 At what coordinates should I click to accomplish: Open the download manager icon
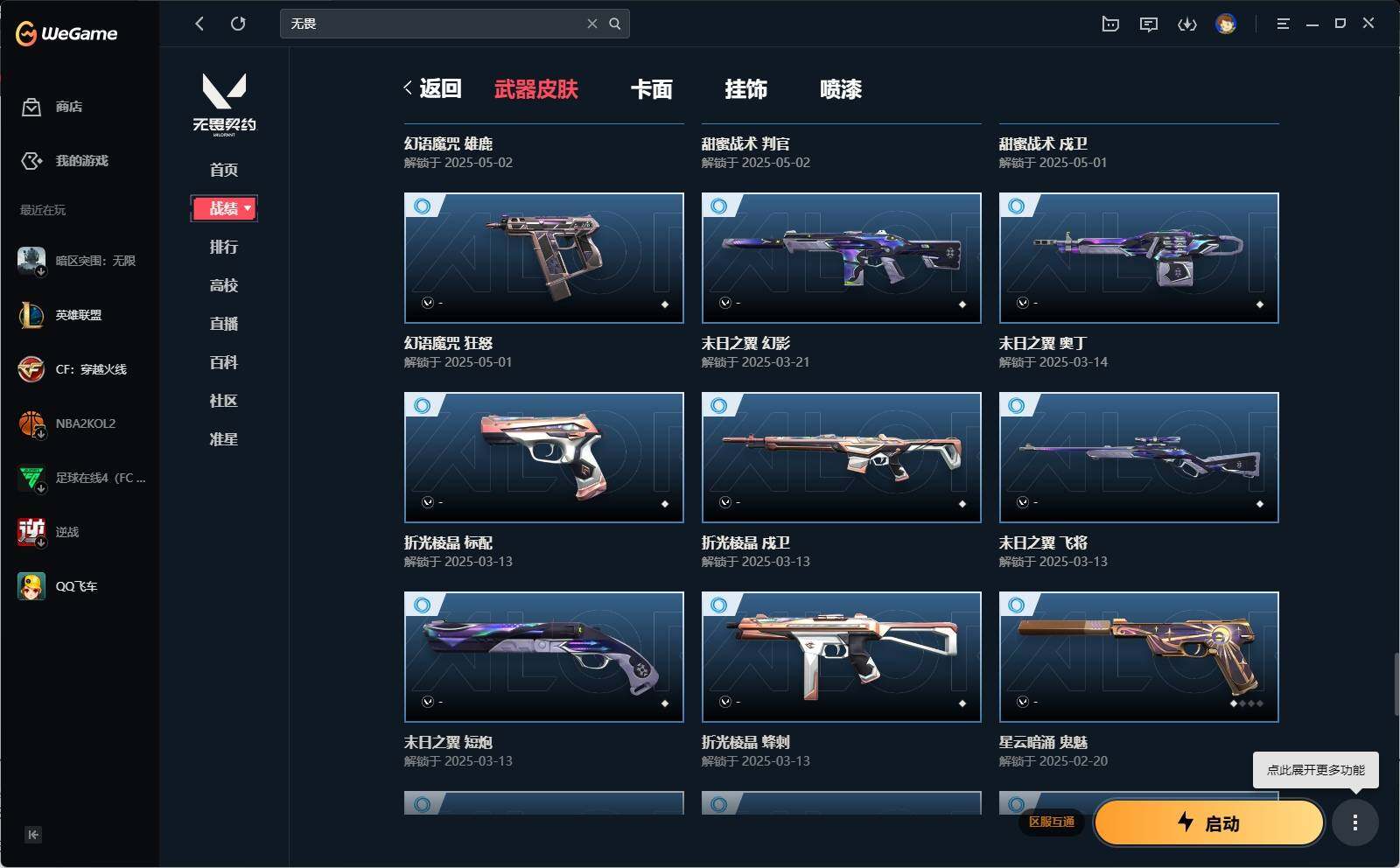pos(1186,24)
